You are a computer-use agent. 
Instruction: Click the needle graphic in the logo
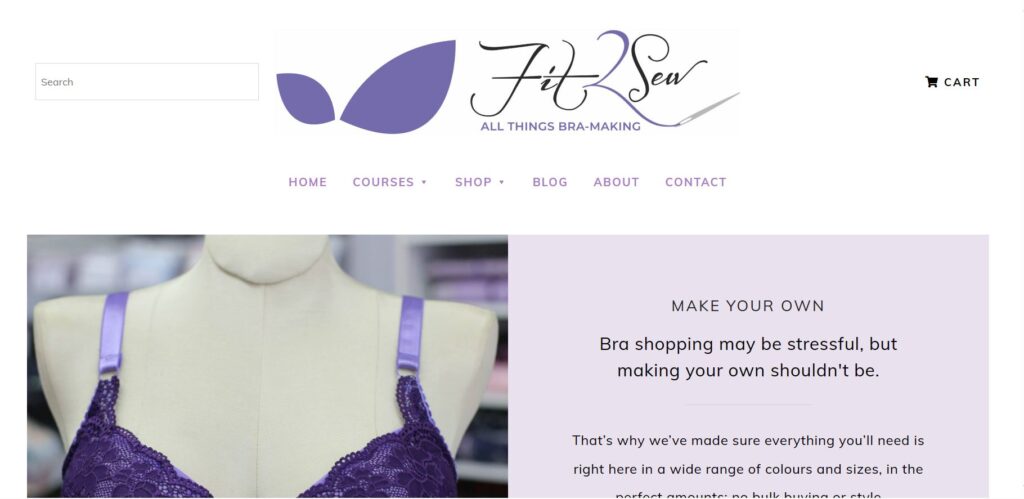(709, 108)
